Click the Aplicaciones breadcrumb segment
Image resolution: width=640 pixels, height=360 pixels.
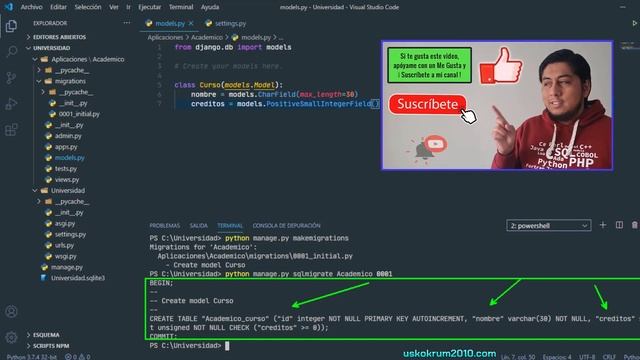point(165,37)
